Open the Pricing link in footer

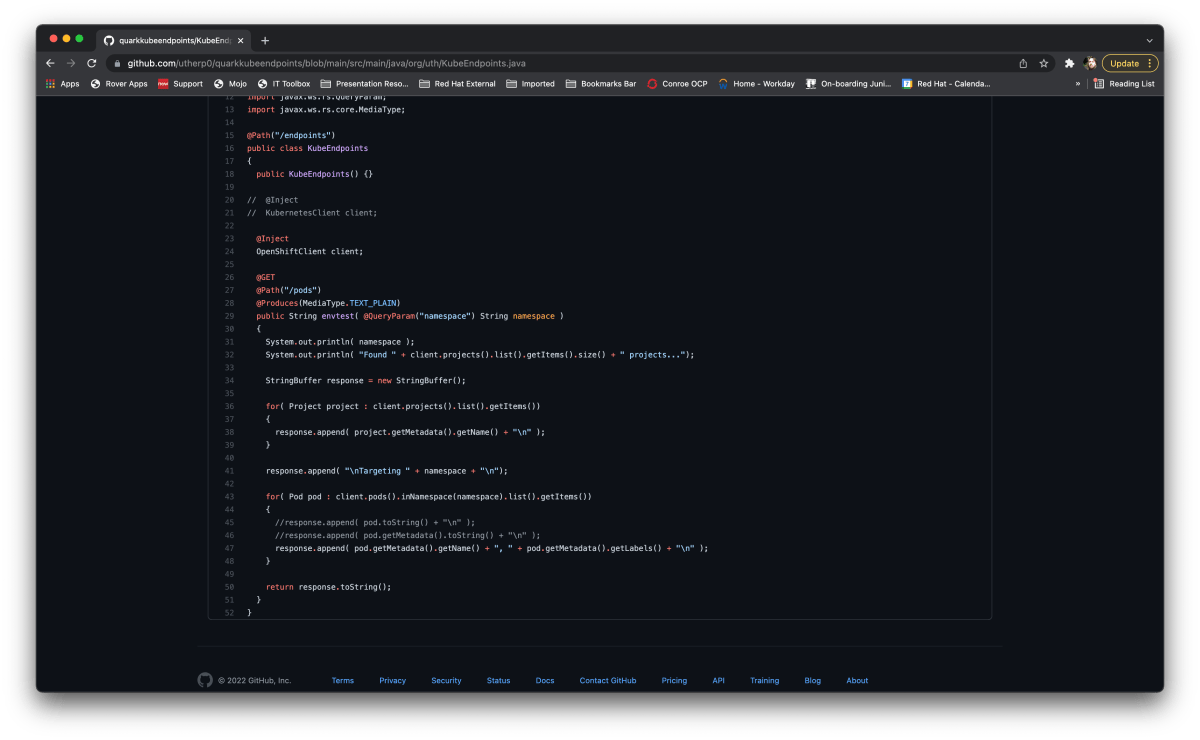tap(674, 680)
